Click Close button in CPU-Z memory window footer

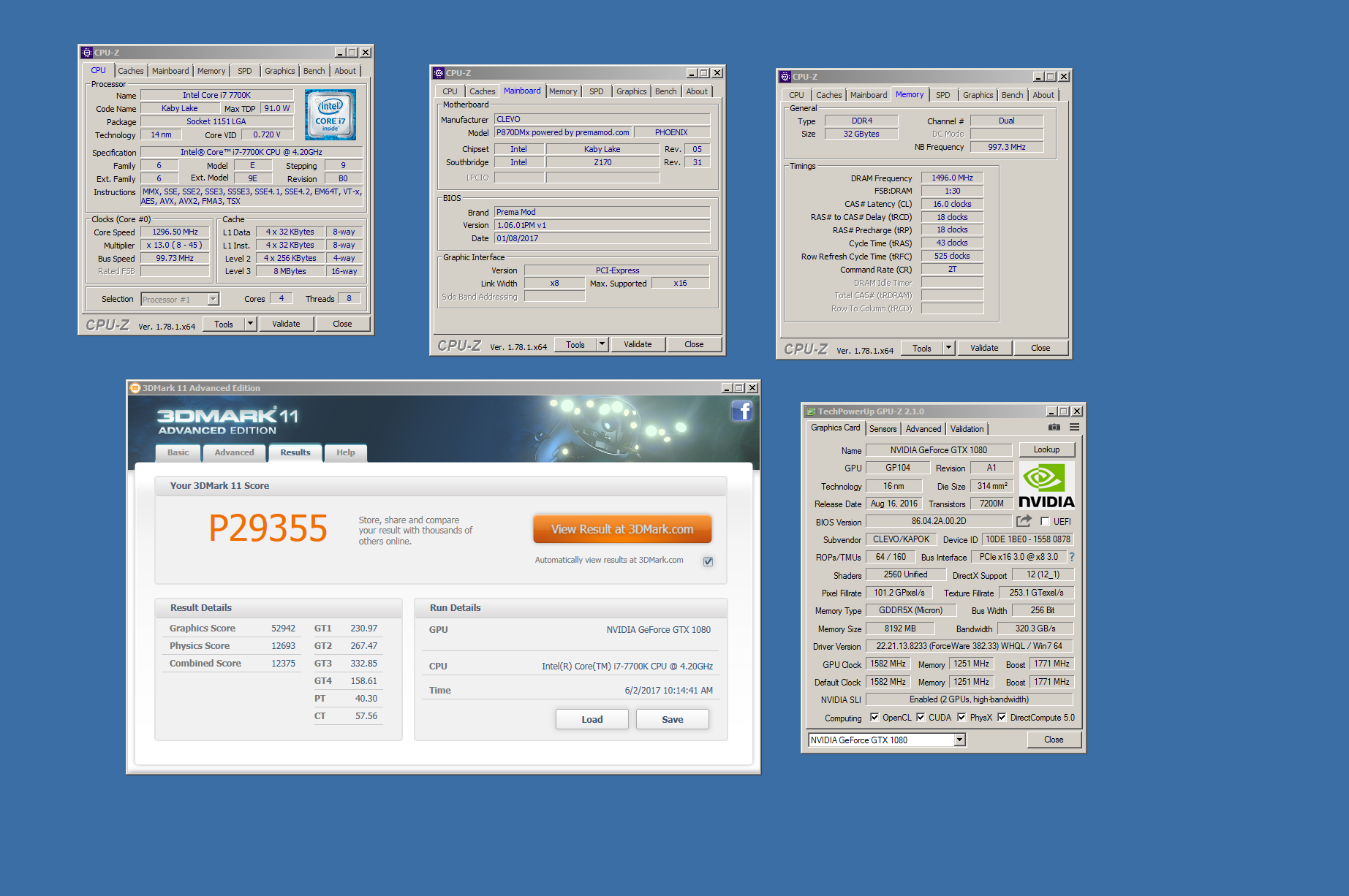[x=1040, y=348]
